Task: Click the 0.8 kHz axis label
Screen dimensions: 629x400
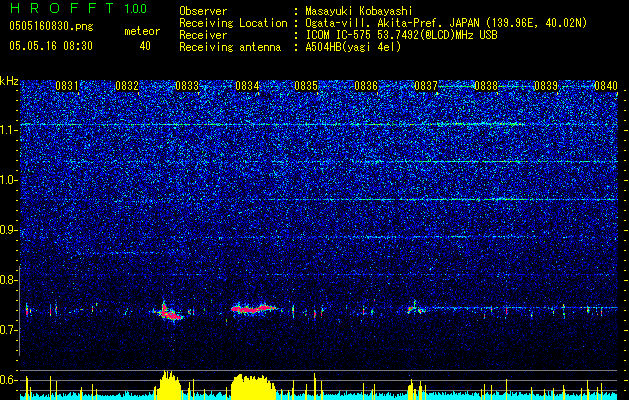Action: pyautogui.click(x=8, y=280)
